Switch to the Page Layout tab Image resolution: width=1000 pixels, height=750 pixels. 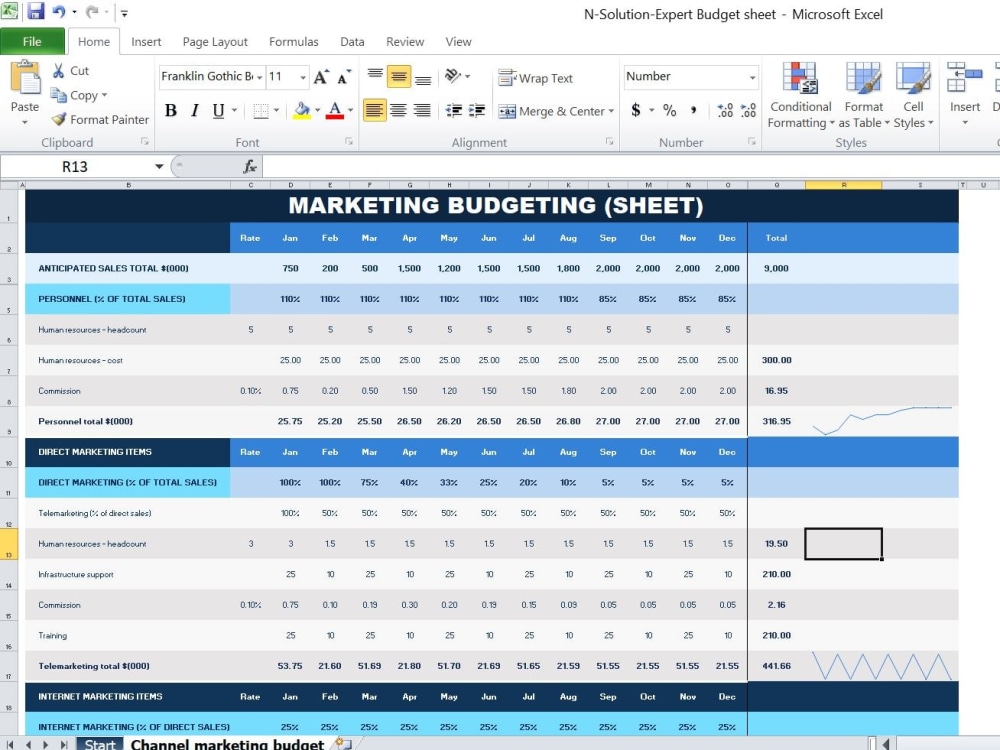coord(215,42)
